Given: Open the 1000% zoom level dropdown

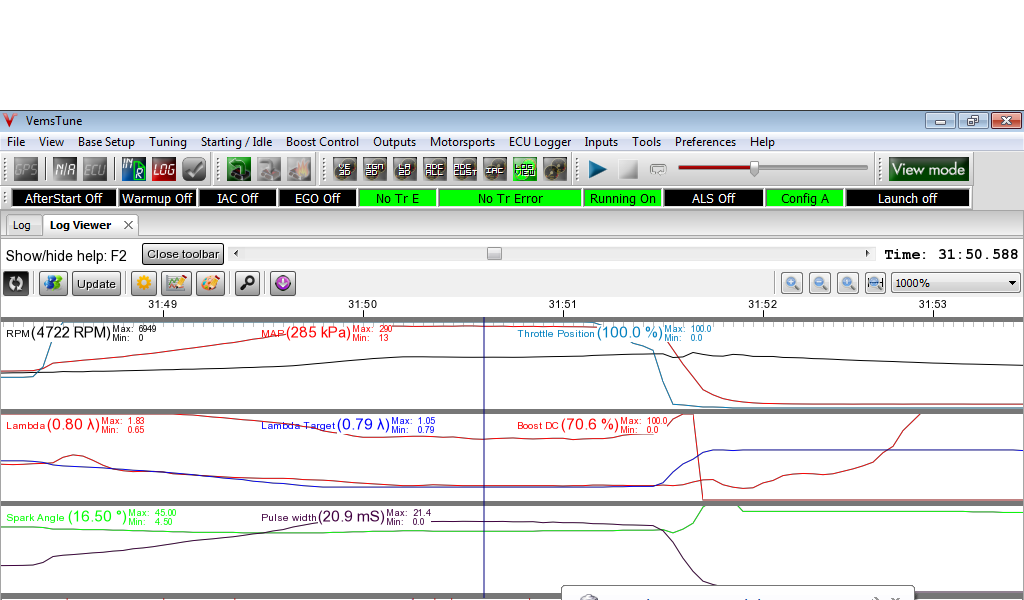Looking at the screenshot, I should tap(955, 283).
